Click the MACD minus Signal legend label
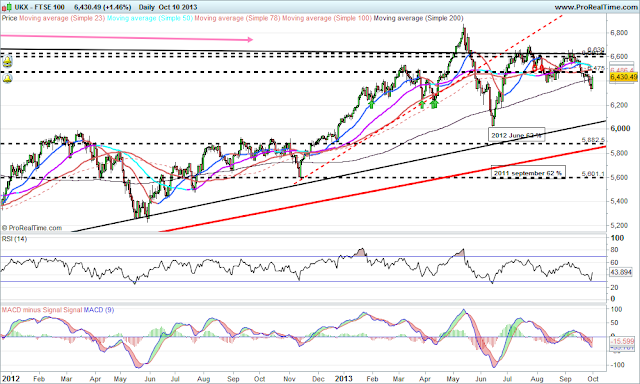640x384 pixels. coord(32,310)
